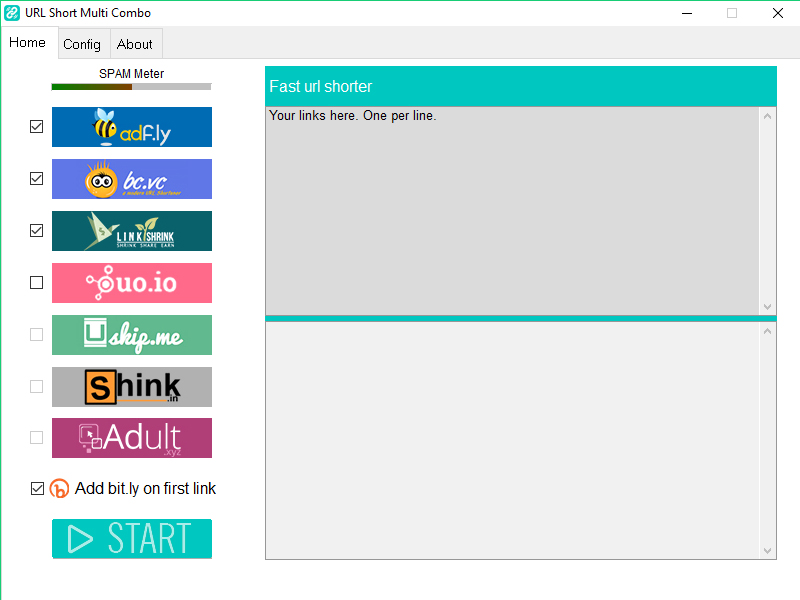
Task: Toggle the Adult.xyz checkbox
Action: [36, 438]
